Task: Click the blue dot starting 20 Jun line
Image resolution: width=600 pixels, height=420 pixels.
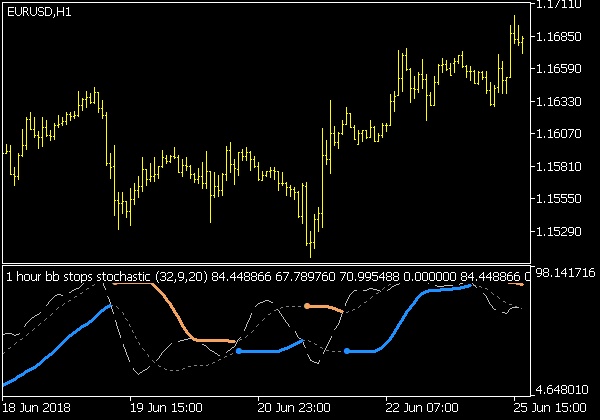Action: point(239,351)
